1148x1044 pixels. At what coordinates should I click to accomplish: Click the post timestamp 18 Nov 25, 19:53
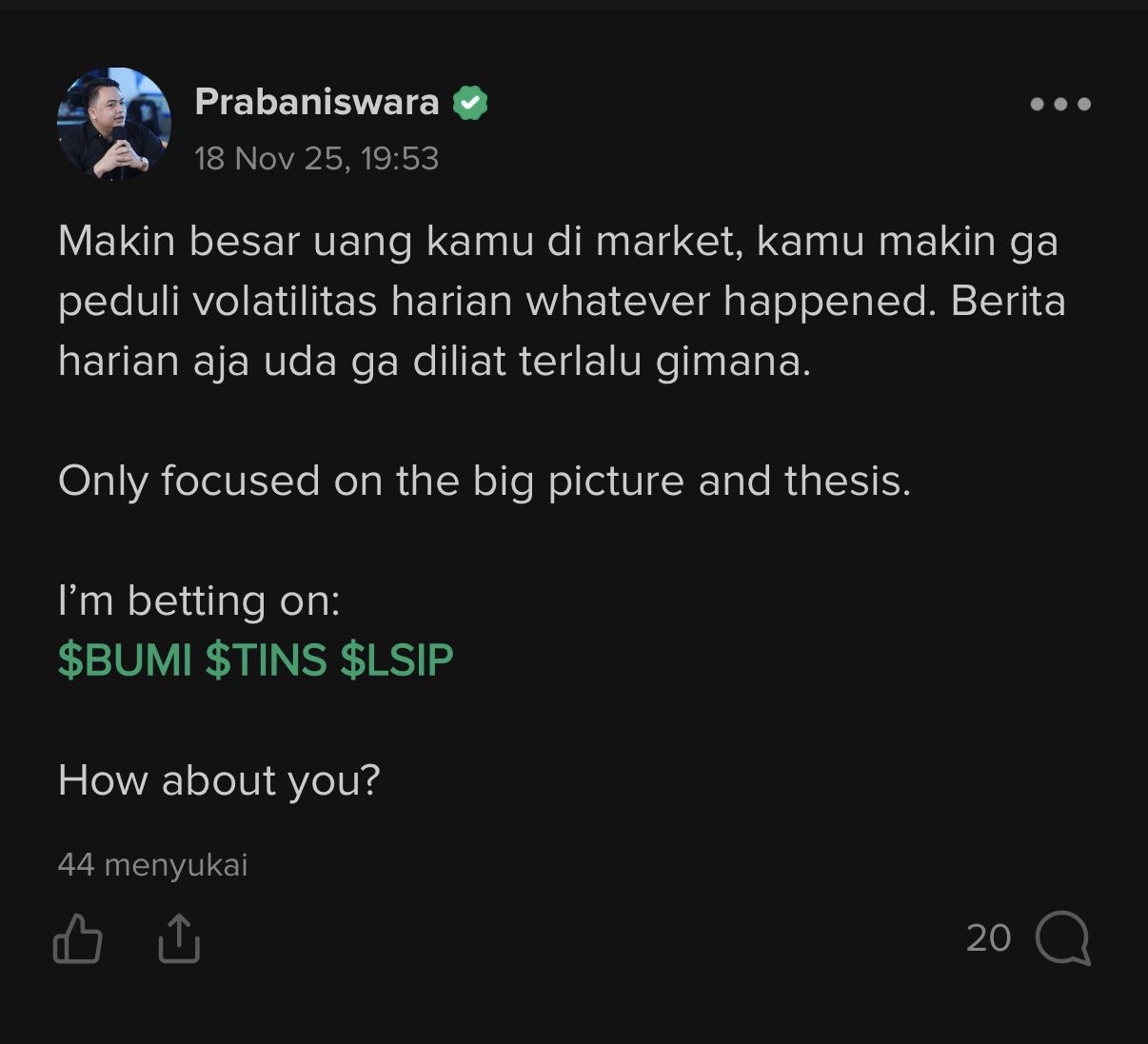coord(316,158)
